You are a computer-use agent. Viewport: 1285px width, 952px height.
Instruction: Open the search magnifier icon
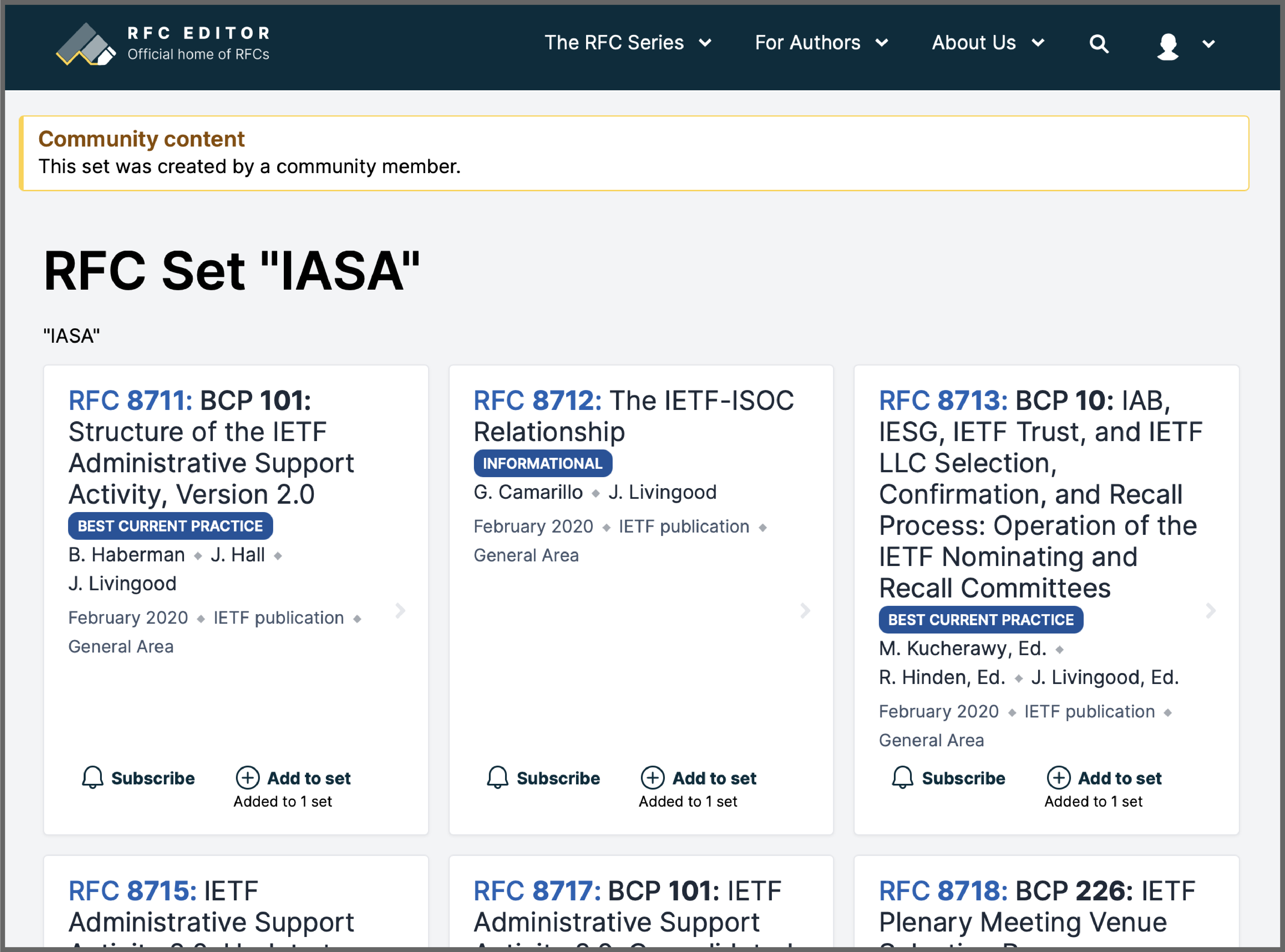click(1098, 43)
